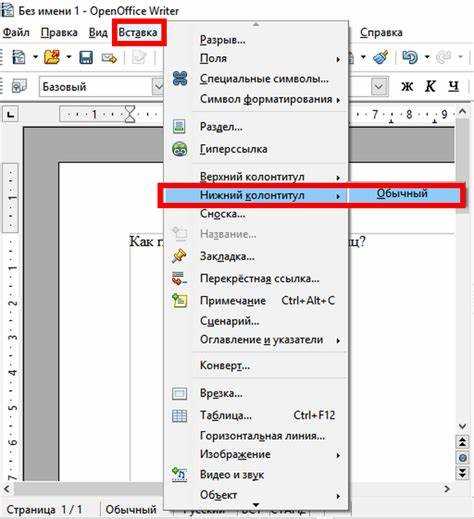The image size is (474, 519).
Task: Click the Navigation circle button
Action: (462, 458)
